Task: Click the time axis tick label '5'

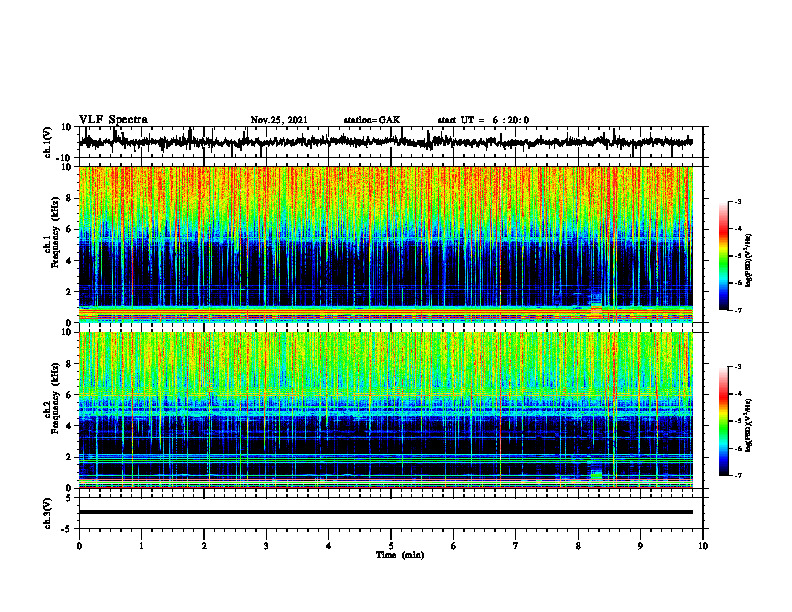Action: 391,546
